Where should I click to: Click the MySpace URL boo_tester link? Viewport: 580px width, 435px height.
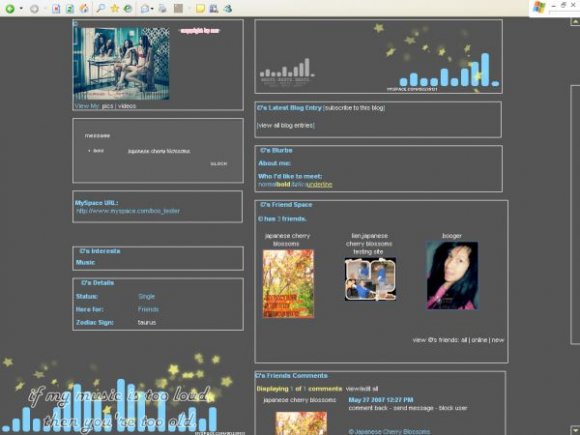coord(128,211)
